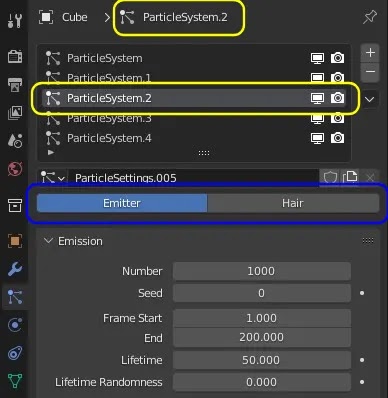The width and height of the screenshot is (388, 398).
Task: Click the Emission panel drag grip dots
Action: pyautogui.click(x=368, y=241)
